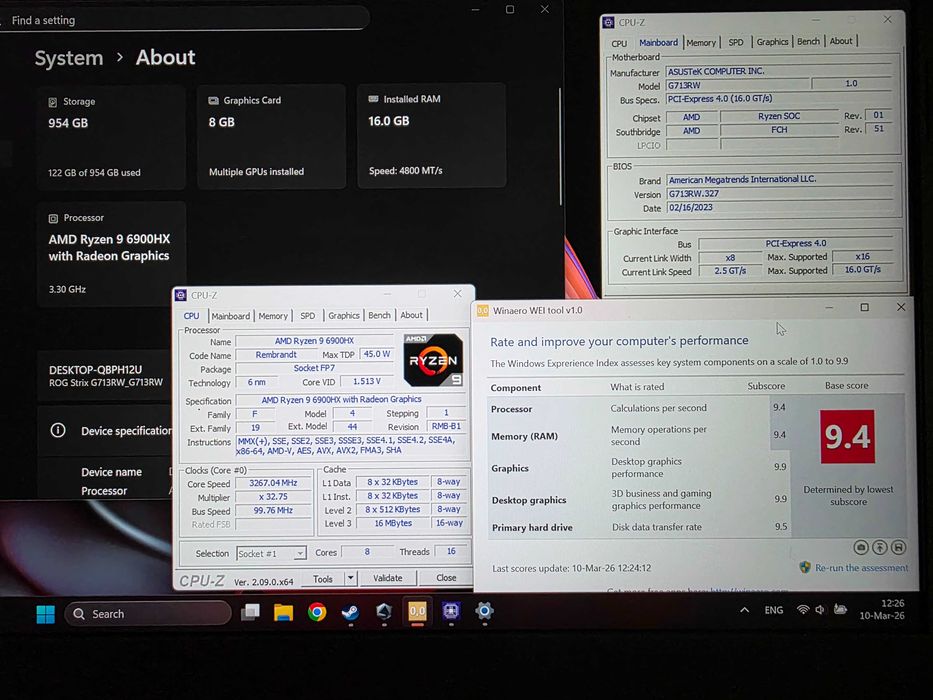Click the Ryzen 9 logo in CPU-Z
The width and height of the screenshot is (933, 700).
[x=433, y=360]
